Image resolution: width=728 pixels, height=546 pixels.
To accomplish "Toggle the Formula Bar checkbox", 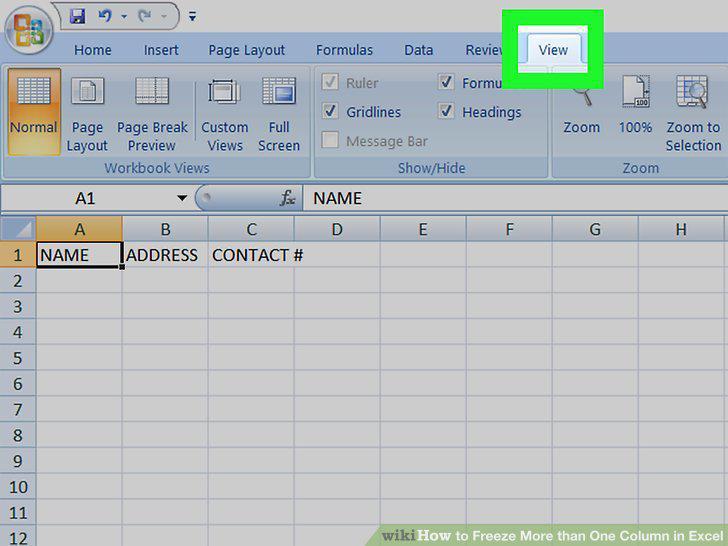I will coord(446,82).
